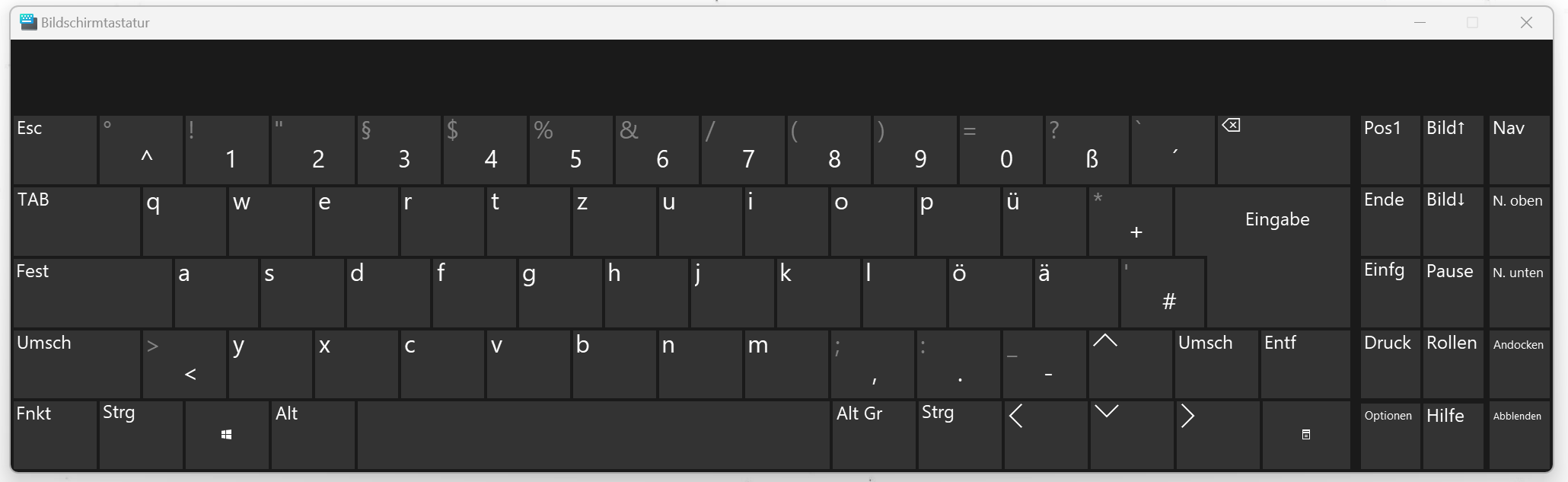Screen dimensions: 1568x482
Task: Click the keyboard icon in the title bar
Action: click(x=28, y=22)
